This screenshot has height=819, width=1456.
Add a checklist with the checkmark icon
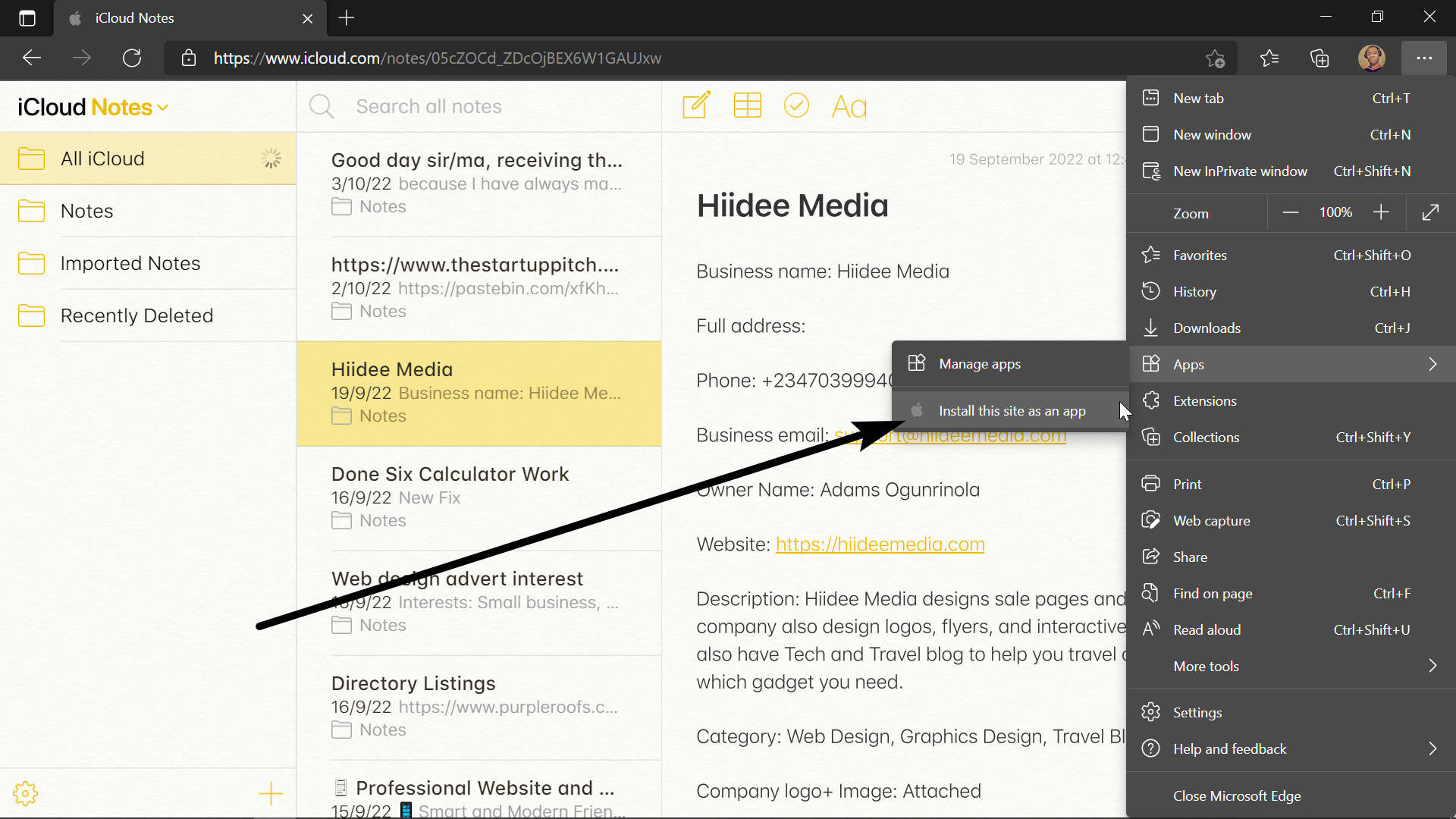coord(796,105)
